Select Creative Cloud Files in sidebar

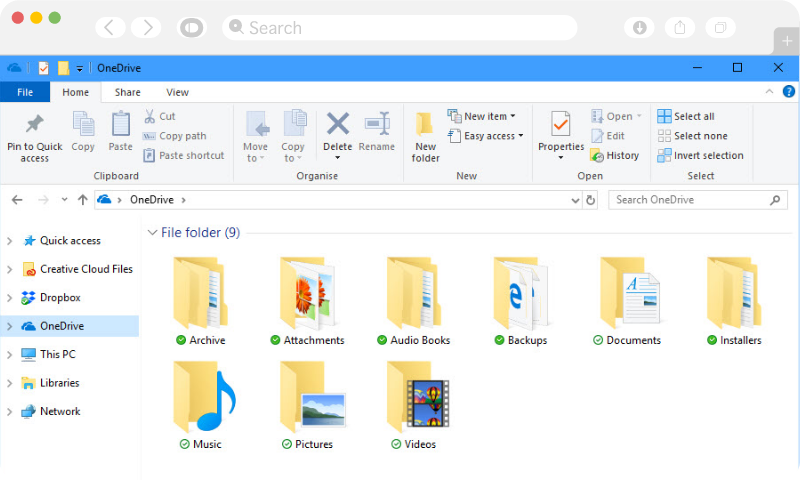click(x=77, y=269)
